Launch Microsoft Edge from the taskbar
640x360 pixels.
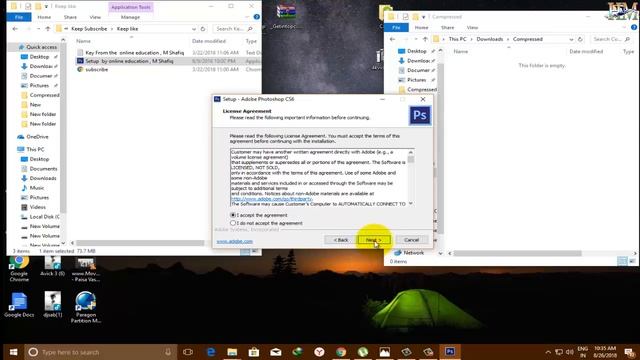click(x=211, y=352)
